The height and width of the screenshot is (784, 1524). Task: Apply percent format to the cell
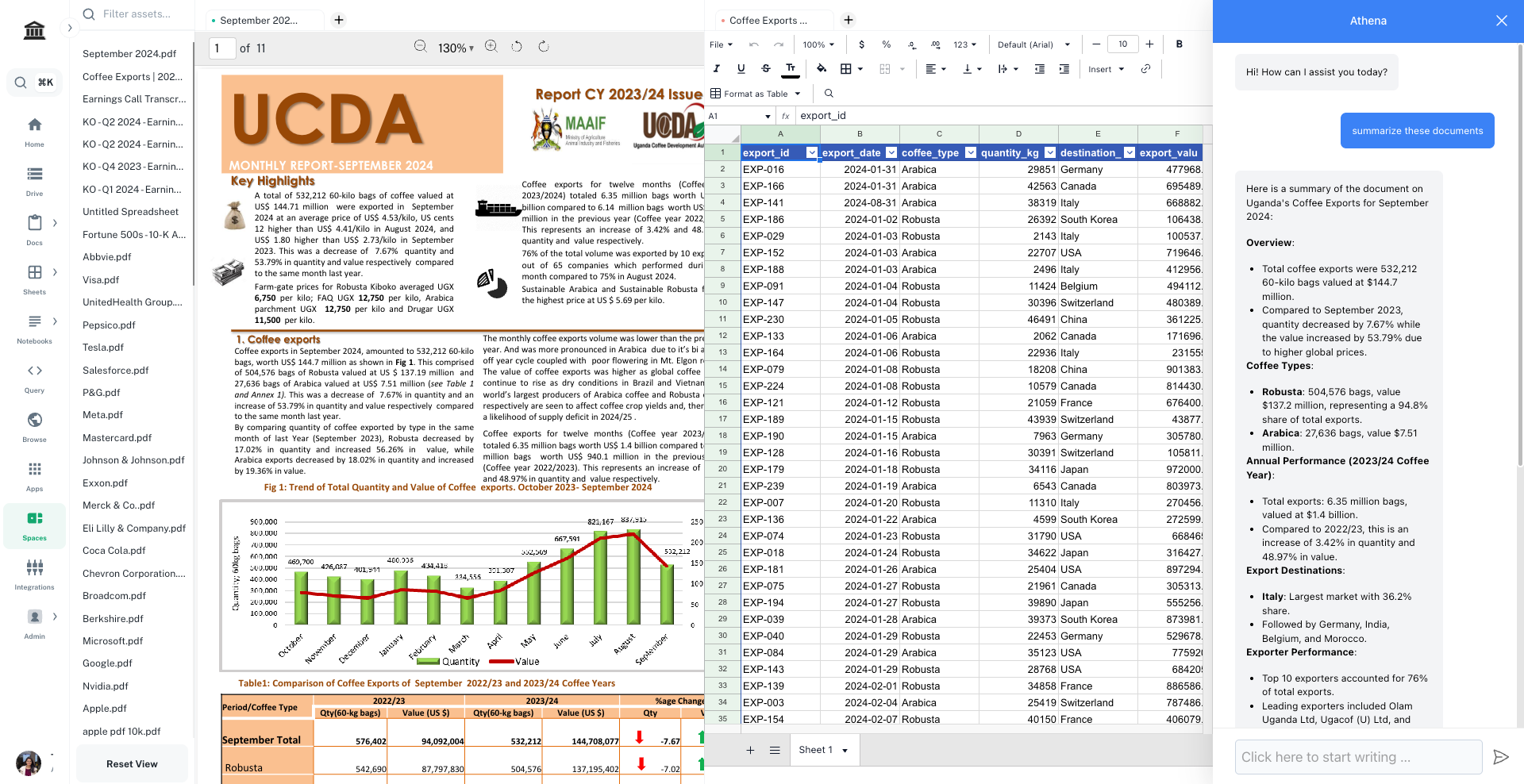886,44
